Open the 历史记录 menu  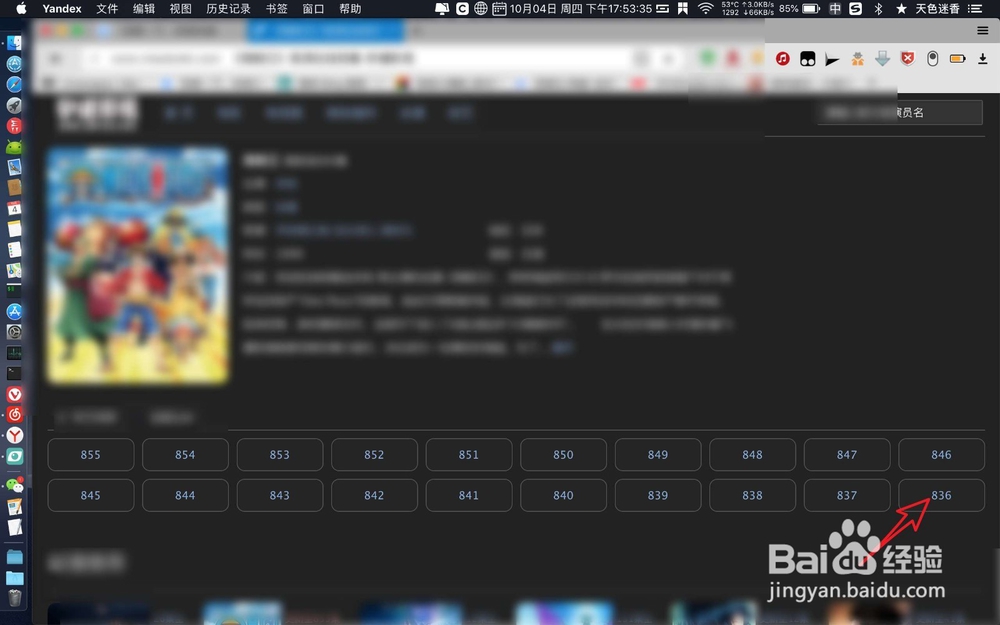click(228, 8)
